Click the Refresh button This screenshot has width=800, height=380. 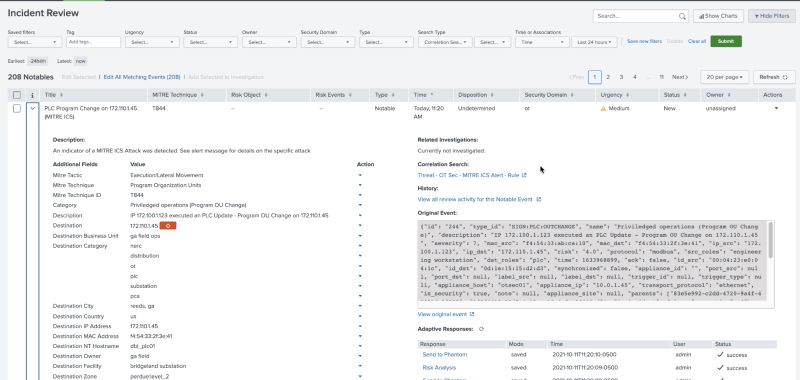773,77
